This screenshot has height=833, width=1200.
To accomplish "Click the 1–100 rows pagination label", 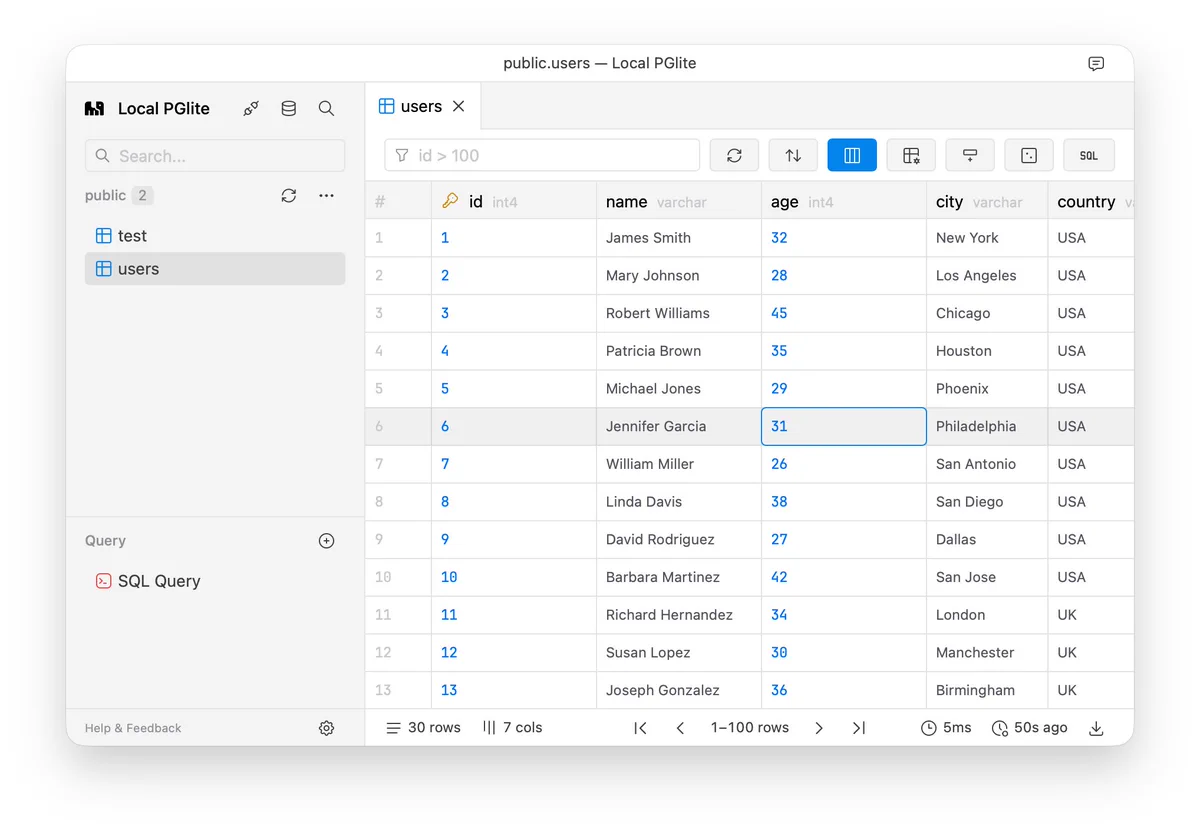I will point(750,728).
